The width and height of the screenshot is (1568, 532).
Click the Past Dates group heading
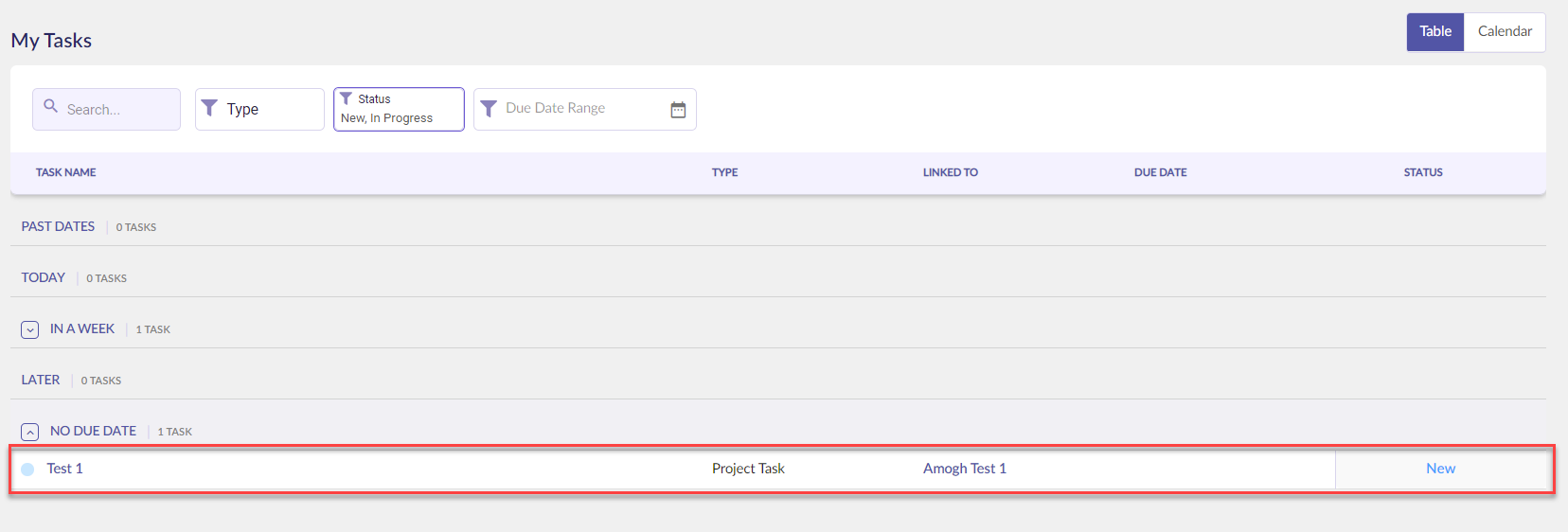coord(58,226)
